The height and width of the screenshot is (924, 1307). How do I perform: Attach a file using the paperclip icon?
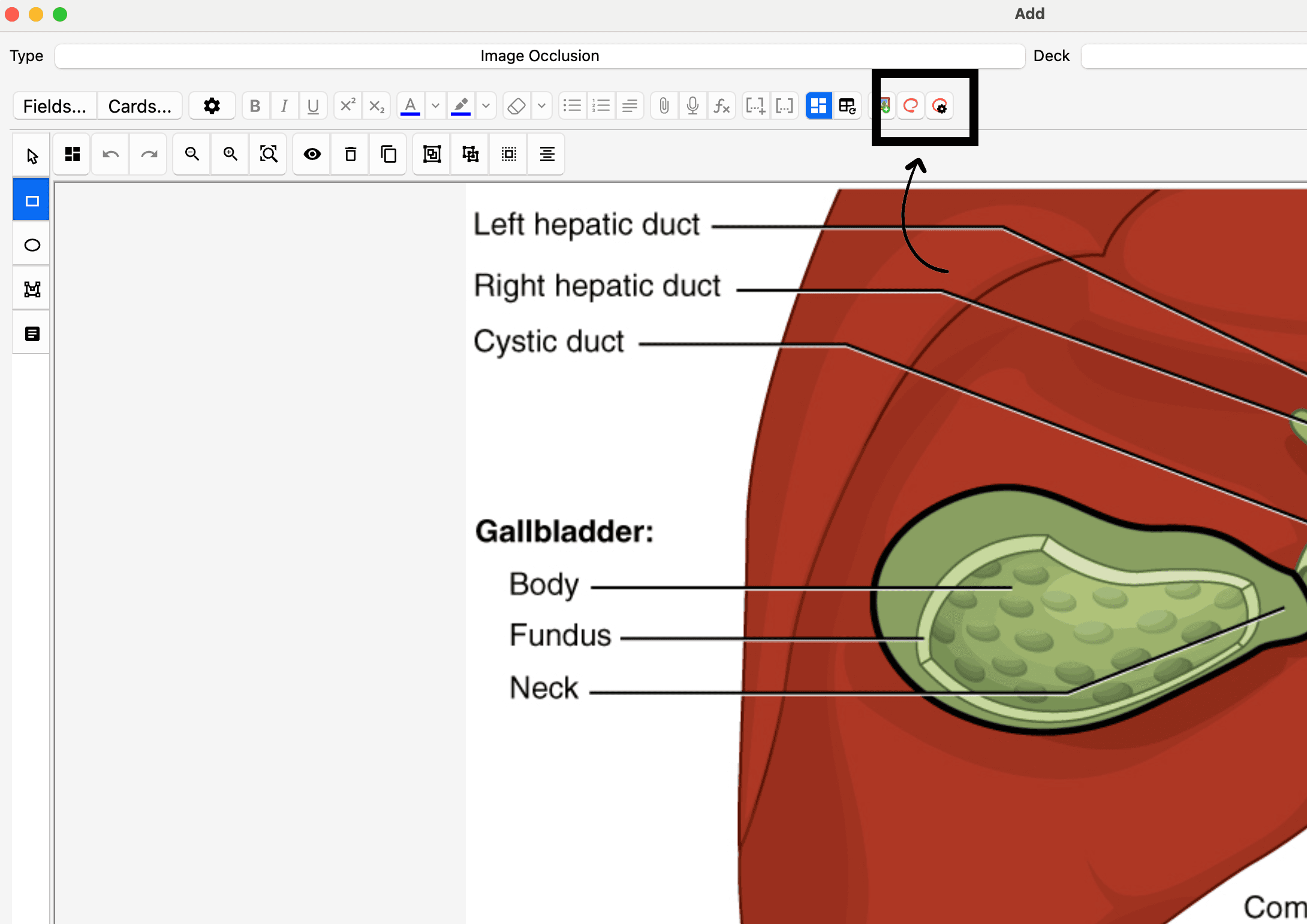663,106
